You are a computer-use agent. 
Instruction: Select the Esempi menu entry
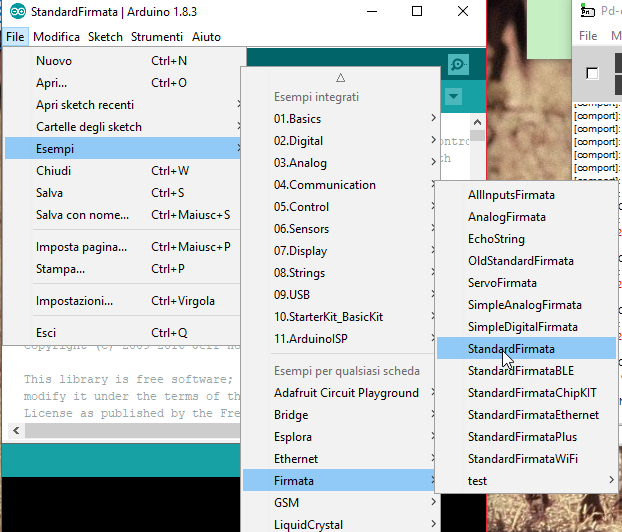pyautogui.click(x=123, y=149)
